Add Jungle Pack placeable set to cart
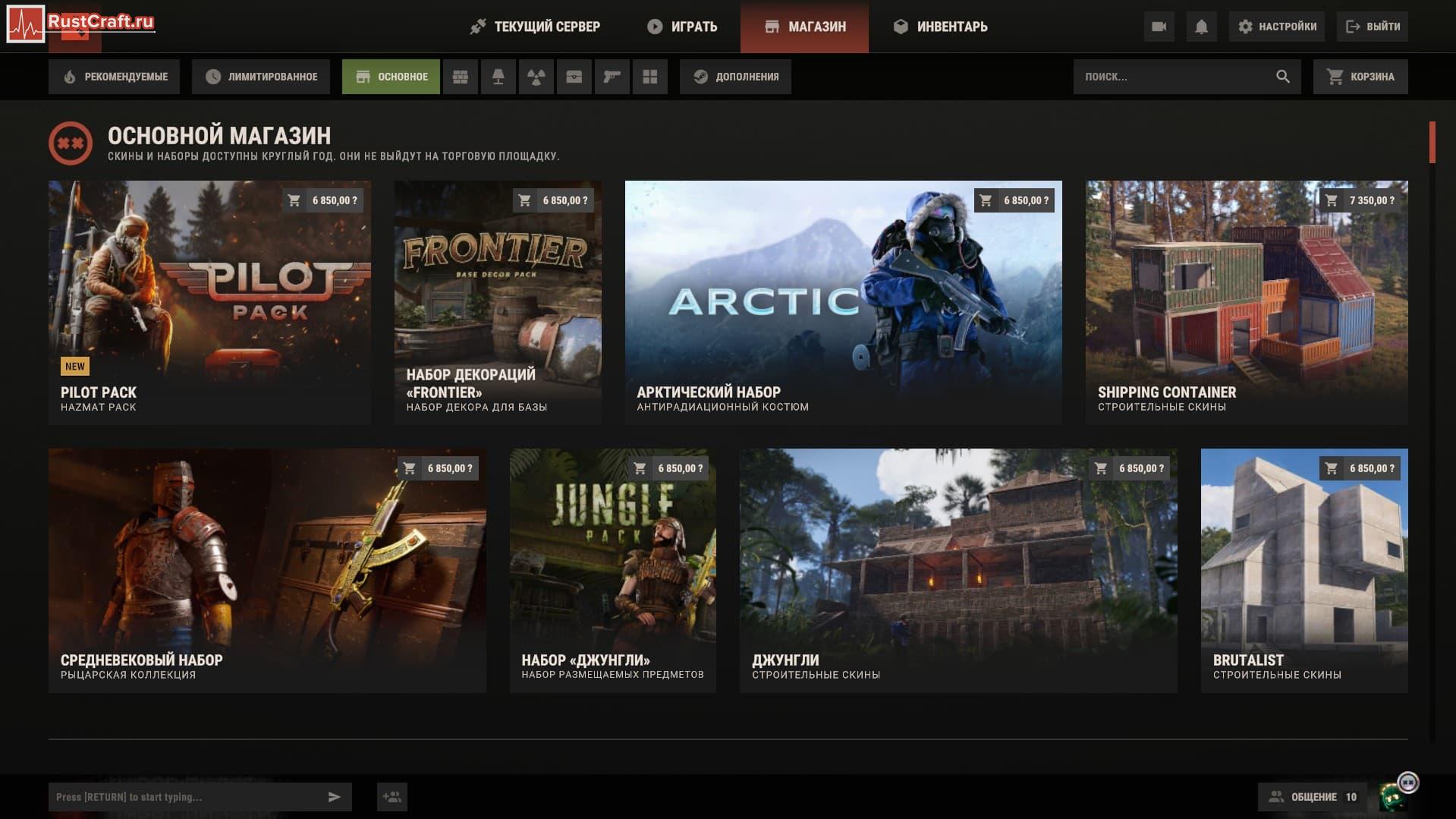 (668, 468)
